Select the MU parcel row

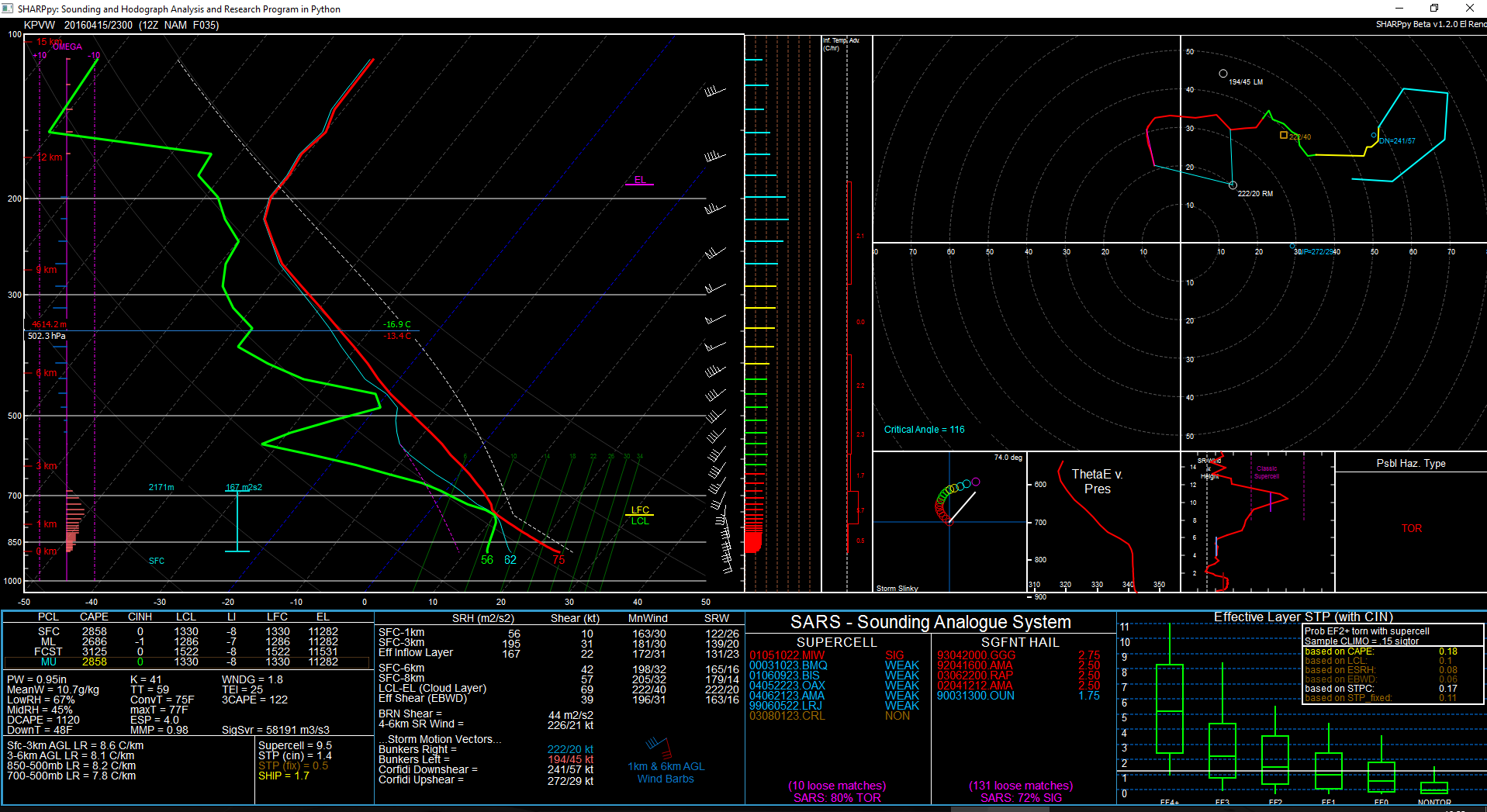click(49, 662)
